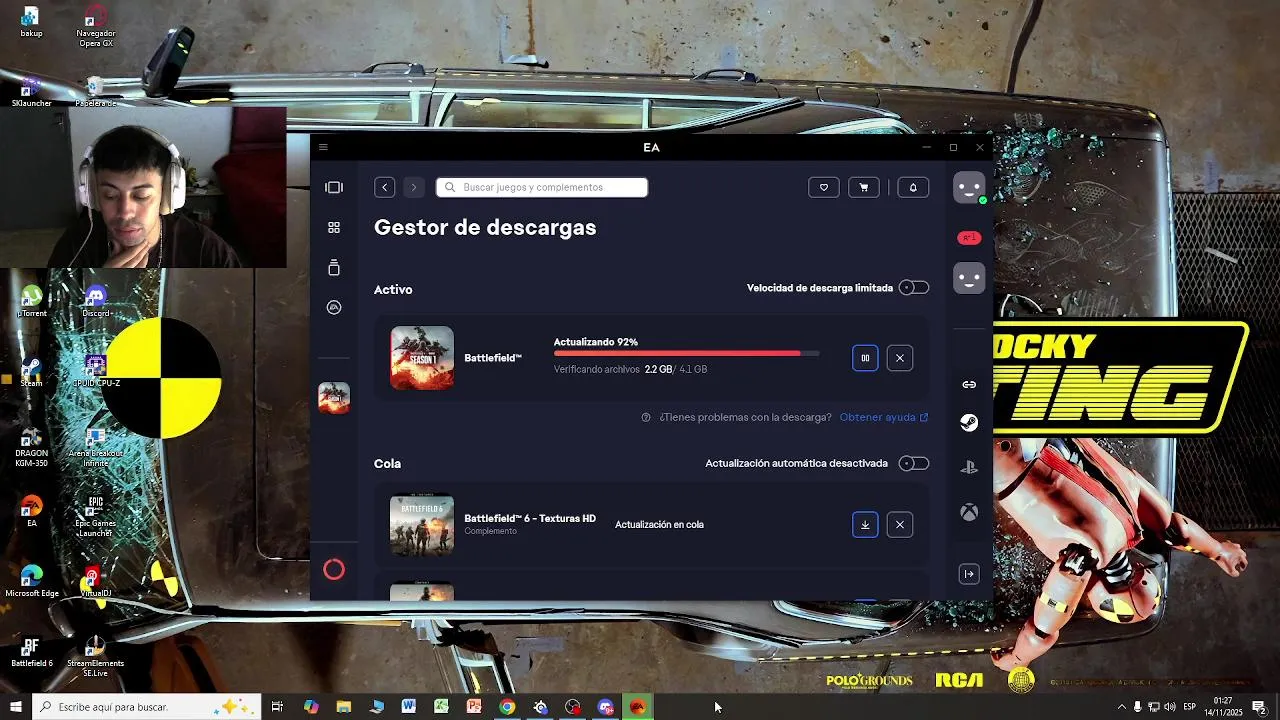This screenshot has width=1280, height=720.
Task: Toggle 'Velocidad de descarga limitada' switch
Action: click(x=914, y=288)
